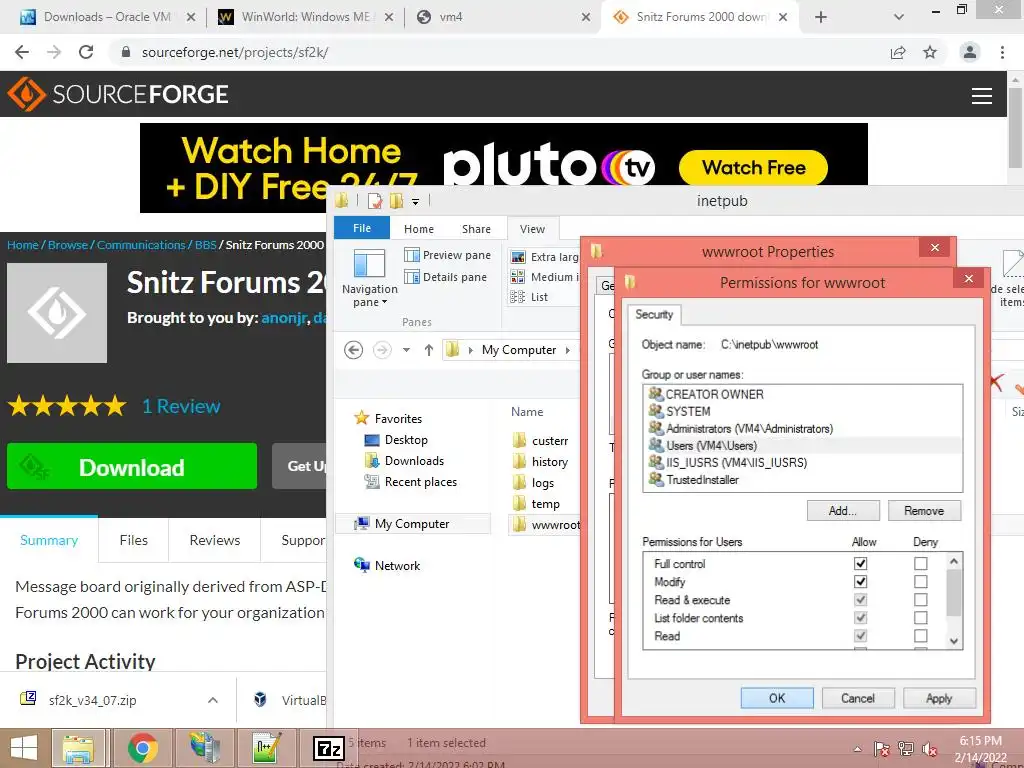This screenshot has height=768, width=1024.
Task: Click Add... in Permissions dialog
Action: 843,511
